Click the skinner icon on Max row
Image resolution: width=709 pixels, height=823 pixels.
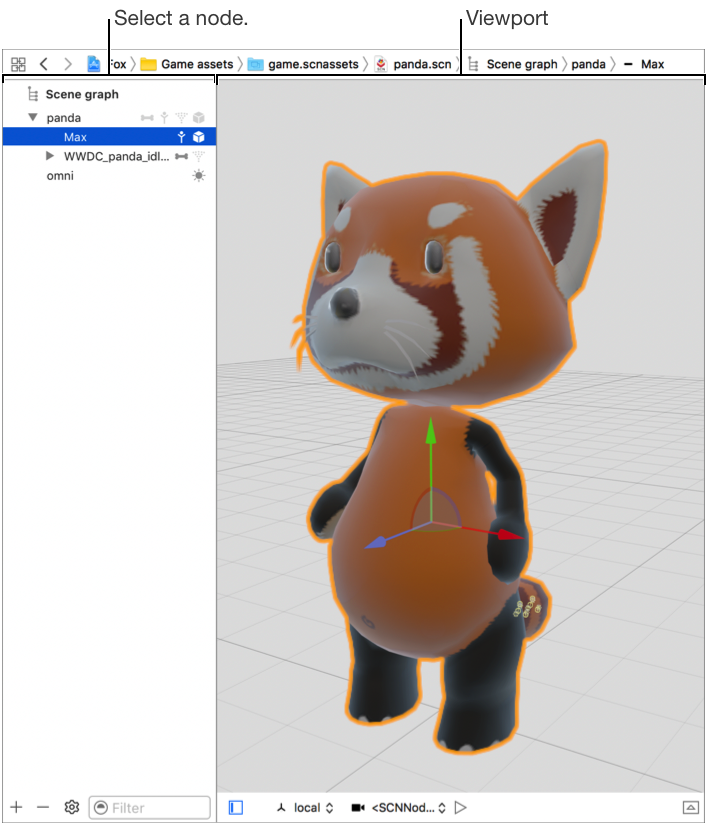pyautogui.click(x=181, y=137)
